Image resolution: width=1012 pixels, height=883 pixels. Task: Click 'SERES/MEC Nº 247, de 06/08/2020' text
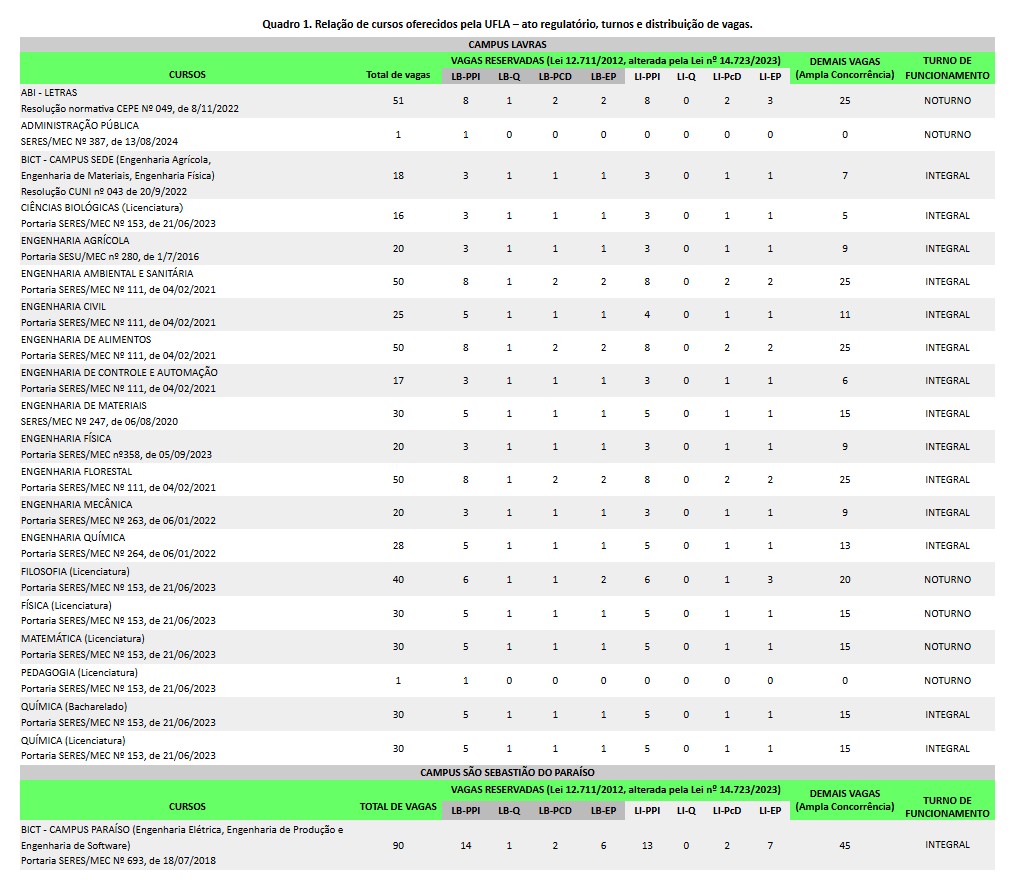(x=99, y=421)
